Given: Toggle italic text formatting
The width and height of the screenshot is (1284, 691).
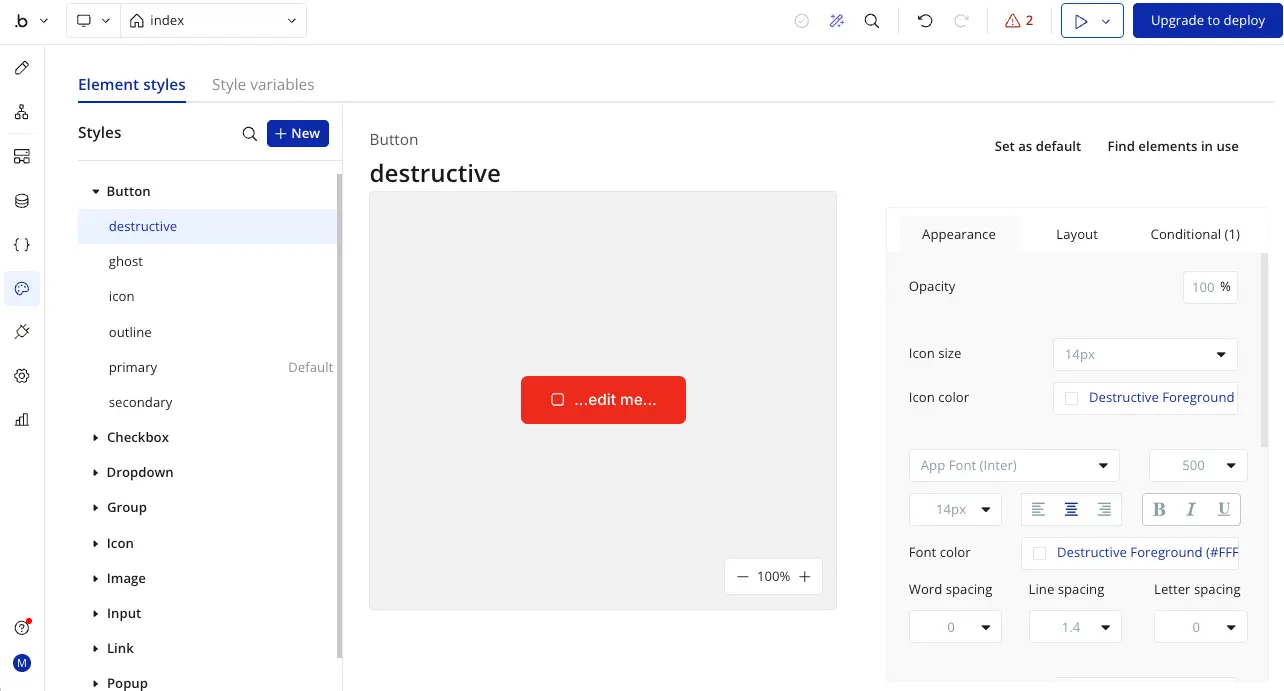Looking at the screenshot, I should [x=1191, y=509].
